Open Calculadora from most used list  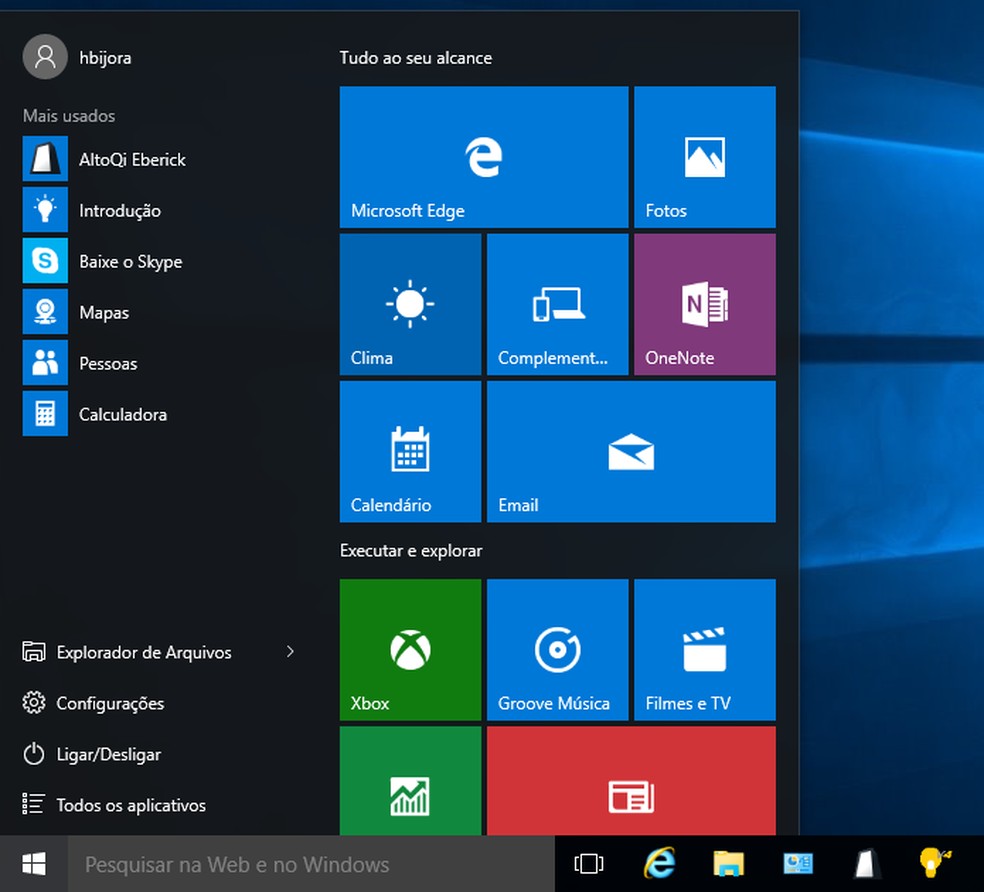(x=122, y=414)
